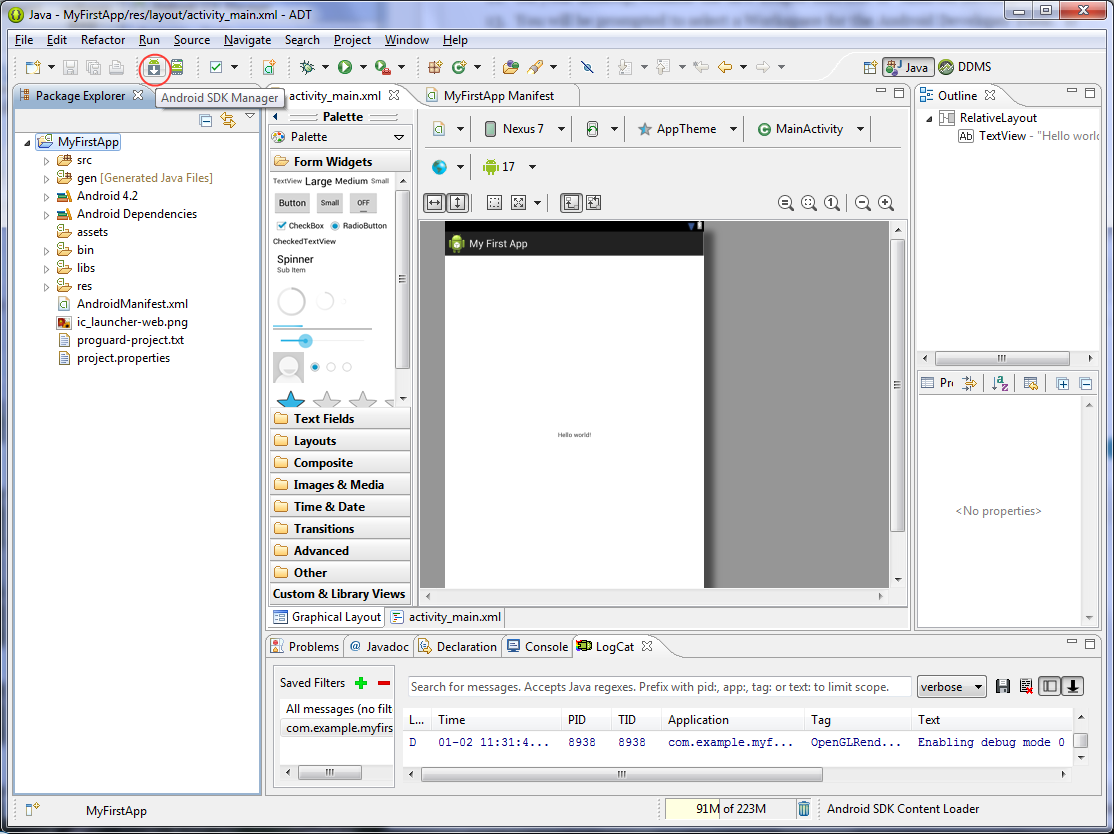Click the canvas vertical scrollbar

(x=897, y=385)
